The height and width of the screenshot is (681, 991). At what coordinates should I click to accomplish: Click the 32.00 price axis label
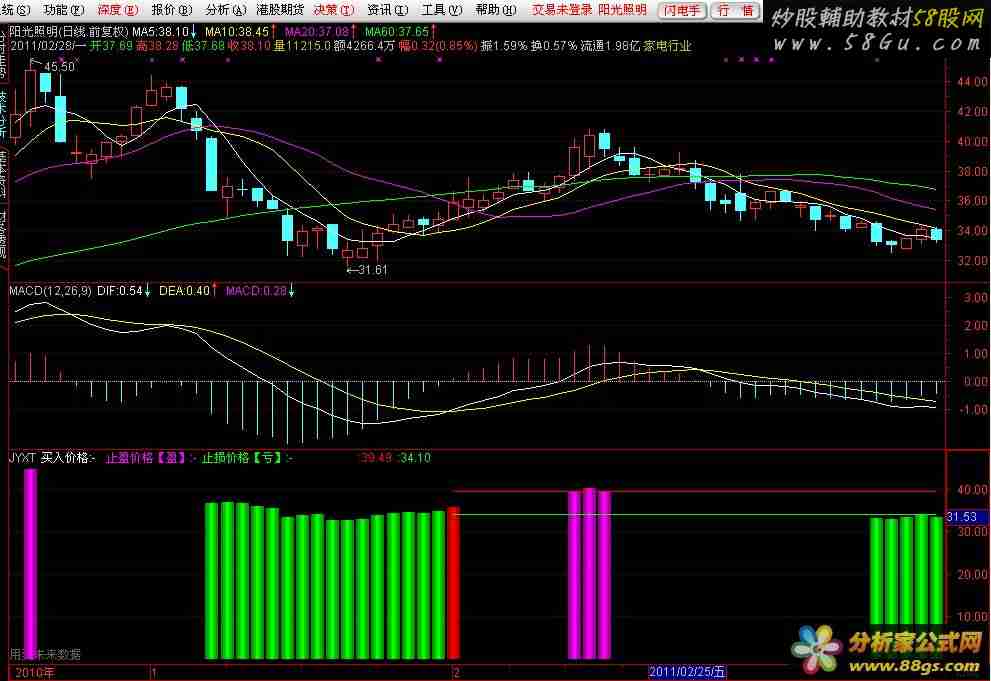[x=972, y=260]
